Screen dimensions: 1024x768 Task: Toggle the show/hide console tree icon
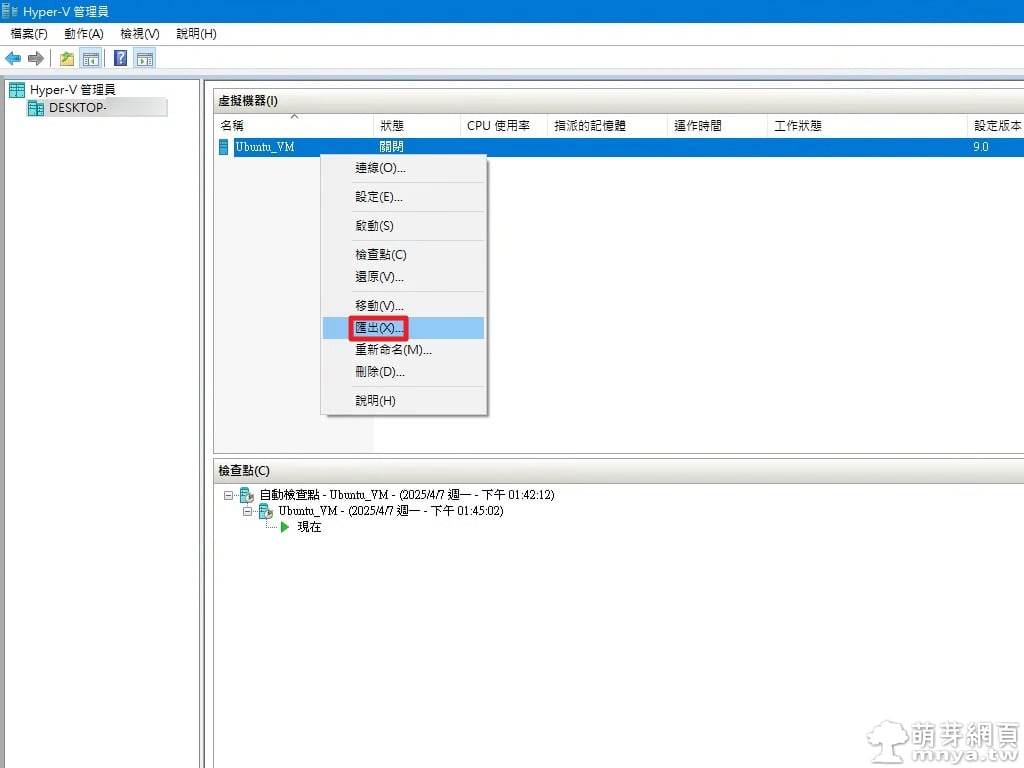coord(91,58)
